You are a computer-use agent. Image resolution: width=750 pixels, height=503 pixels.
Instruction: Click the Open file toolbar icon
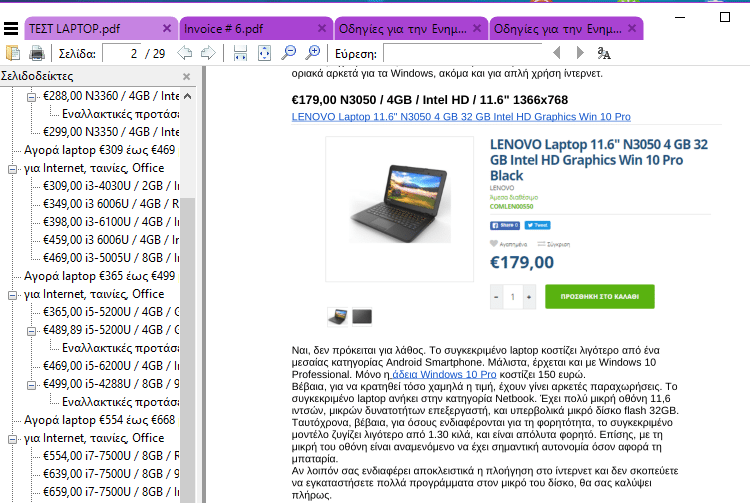[x=13, y=53]
